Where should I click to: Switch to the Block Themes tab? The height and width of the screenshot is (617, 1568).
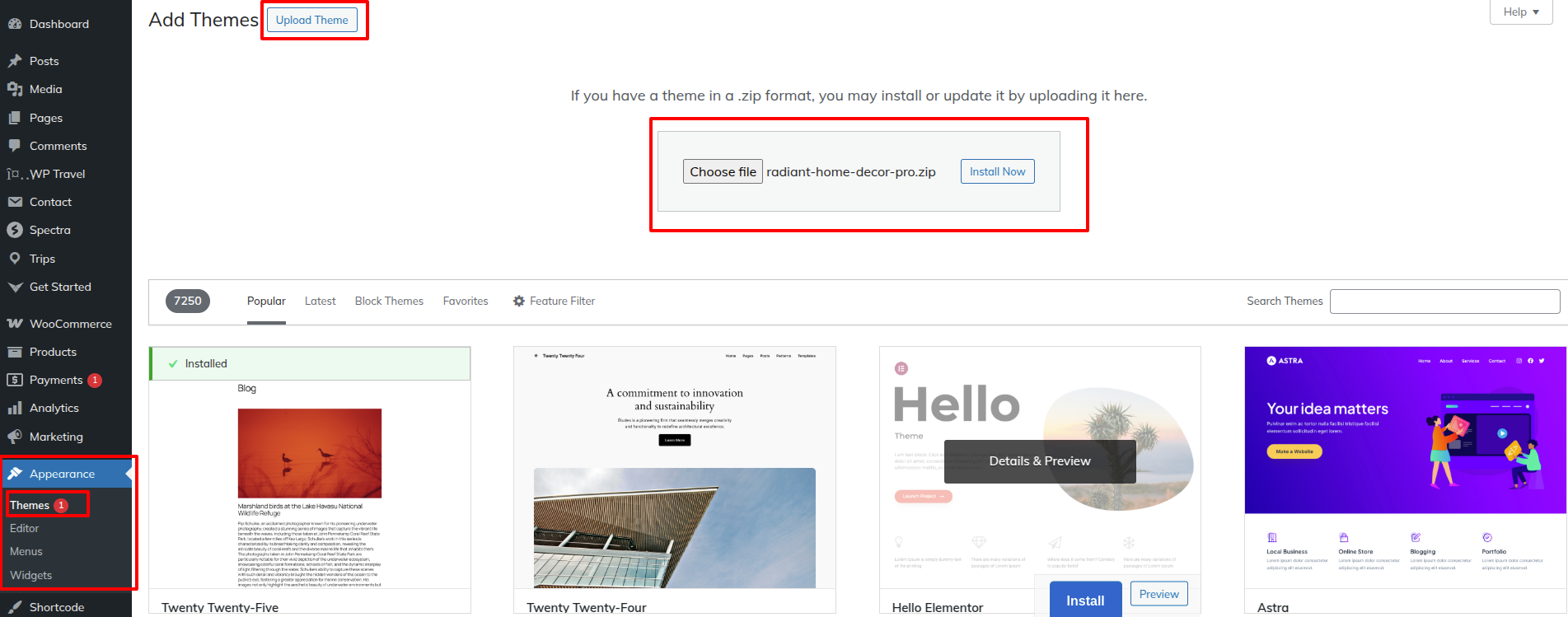tap(389, 301)
